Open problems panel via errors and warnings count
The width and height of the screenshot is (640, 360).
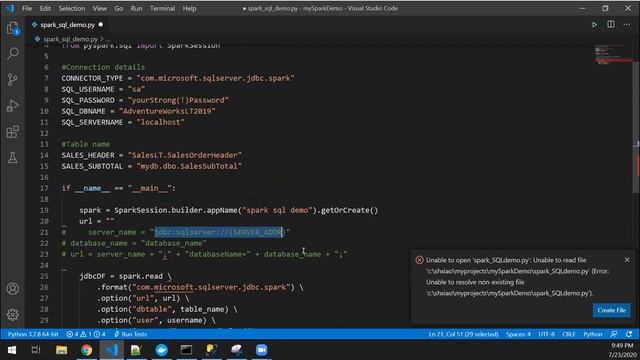point(86,334)
